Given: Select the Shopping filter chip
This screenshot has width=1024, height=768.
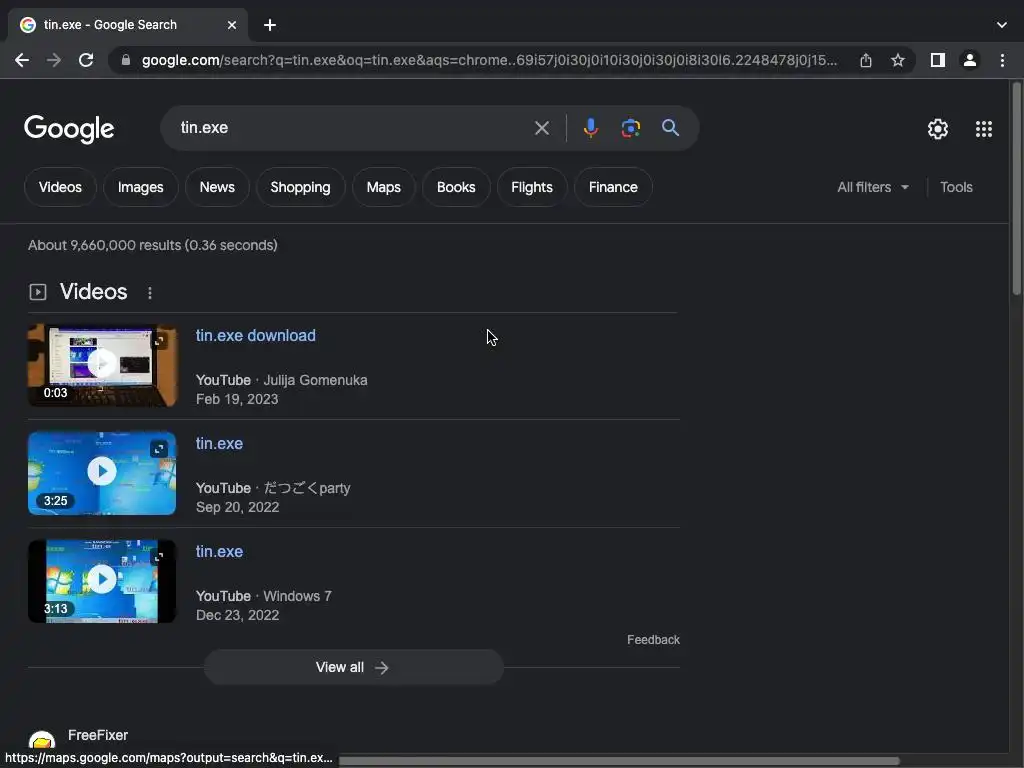Looking at the screenshot, I should point(300,187).
